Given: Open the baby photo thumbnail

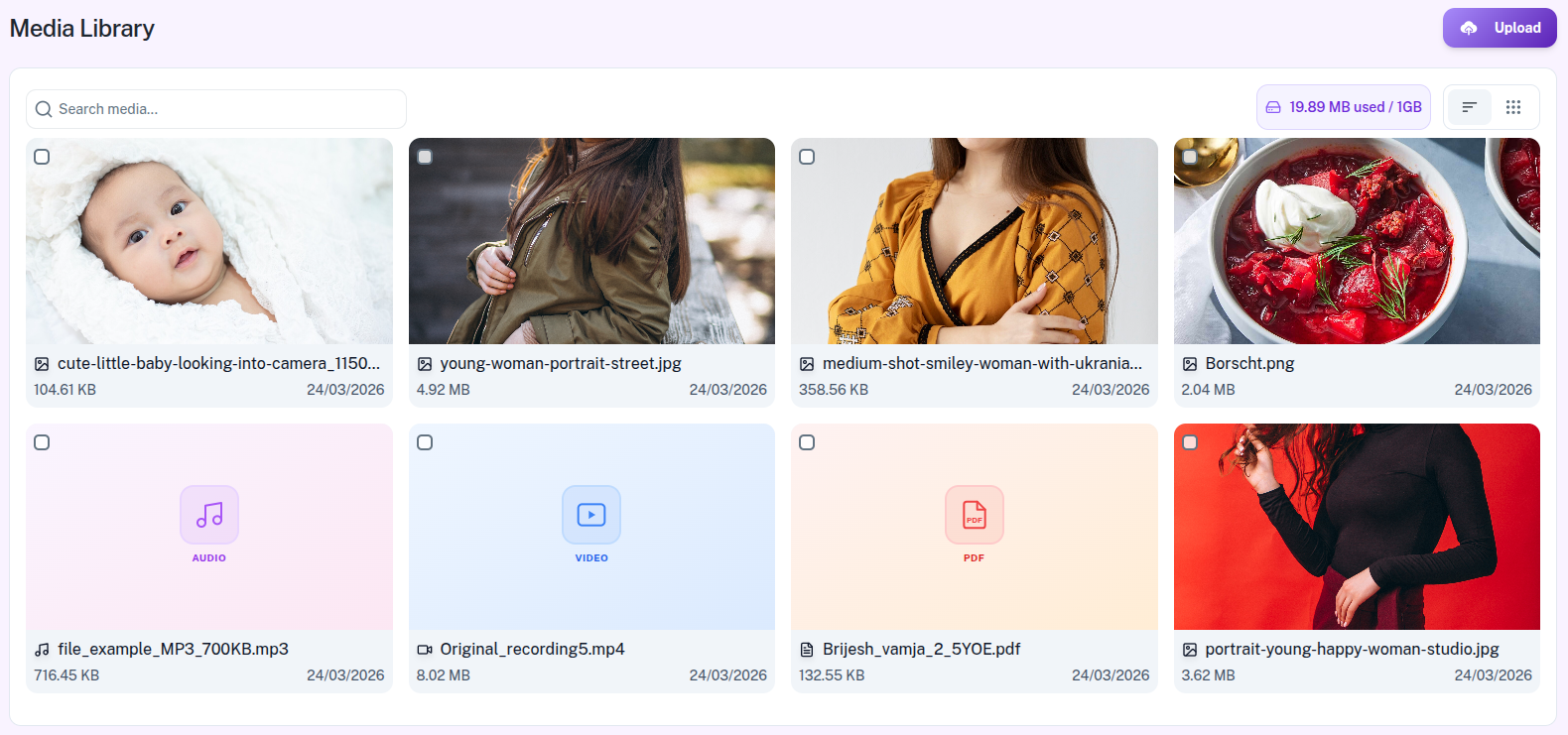Looking at the screenshot, I should [x=209, y=241].
